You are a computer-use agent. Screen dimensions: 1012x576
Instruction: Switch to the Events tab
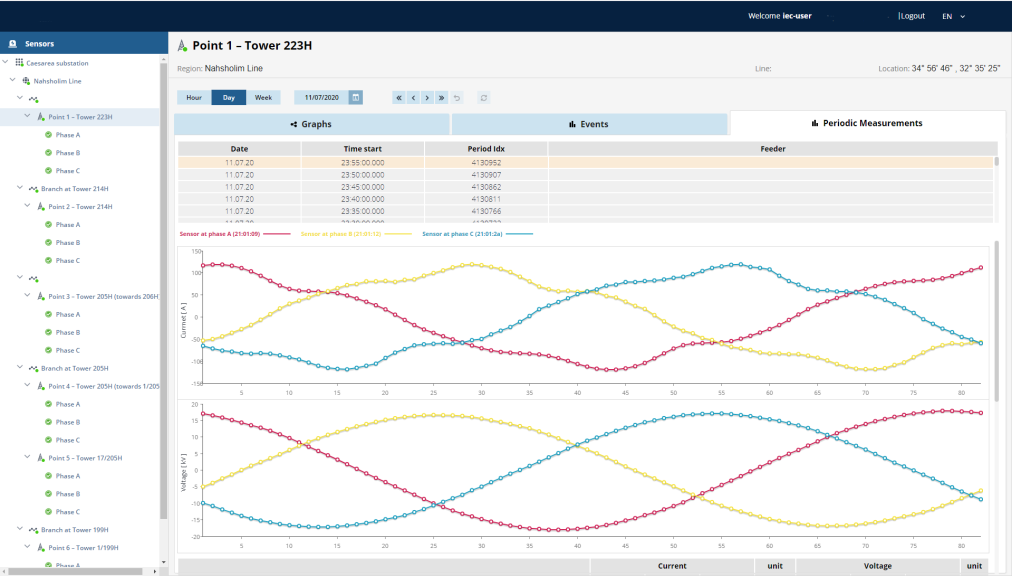tap(588, 124)
